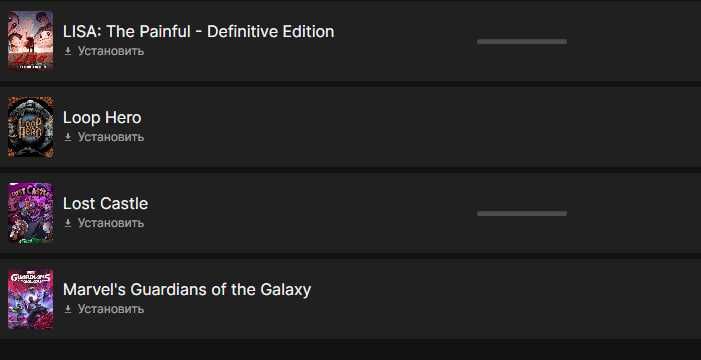Image resolution: width=701 pixels, height=360 pixels.
Task: Click download icon under Marvel's Guardians of the Galaxy
Action: tap(68, 309)
